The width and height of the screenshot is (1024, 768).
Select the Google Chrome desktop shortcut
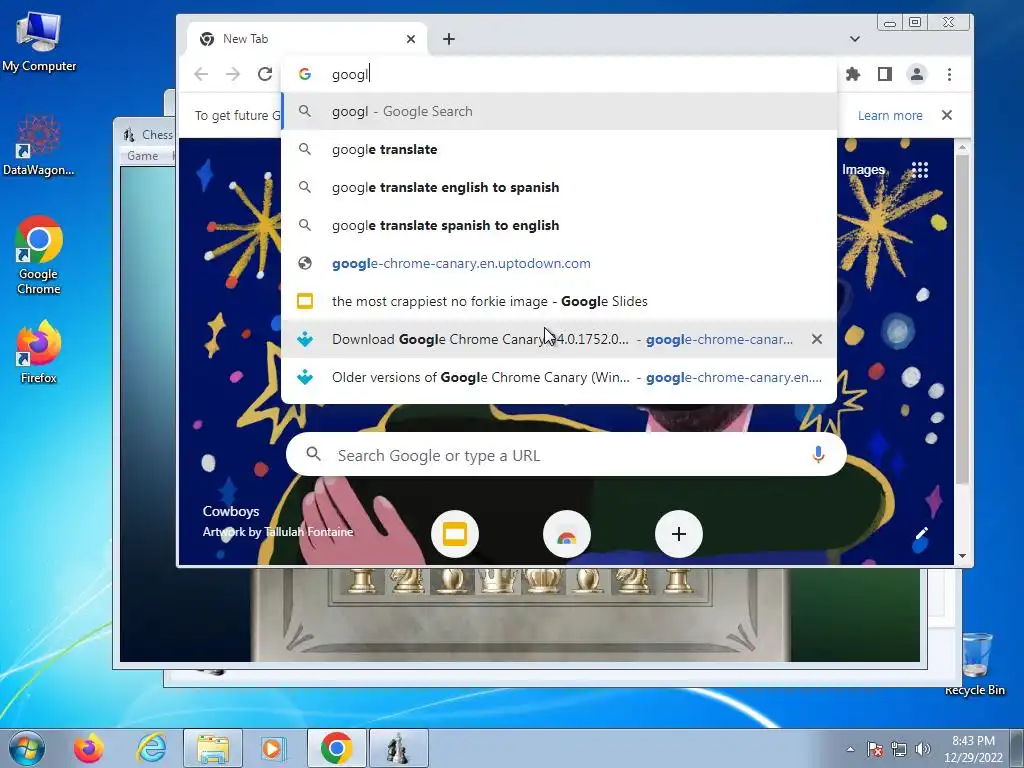[x=39, y=256]
